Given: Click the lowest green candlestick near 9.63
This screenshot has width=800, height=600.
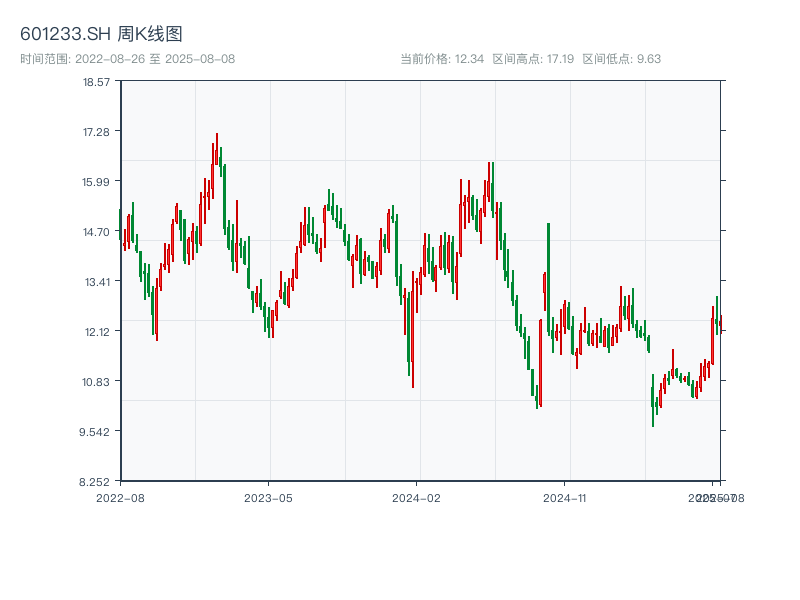Looking at the screenshot, I should [x=653, y=400].
